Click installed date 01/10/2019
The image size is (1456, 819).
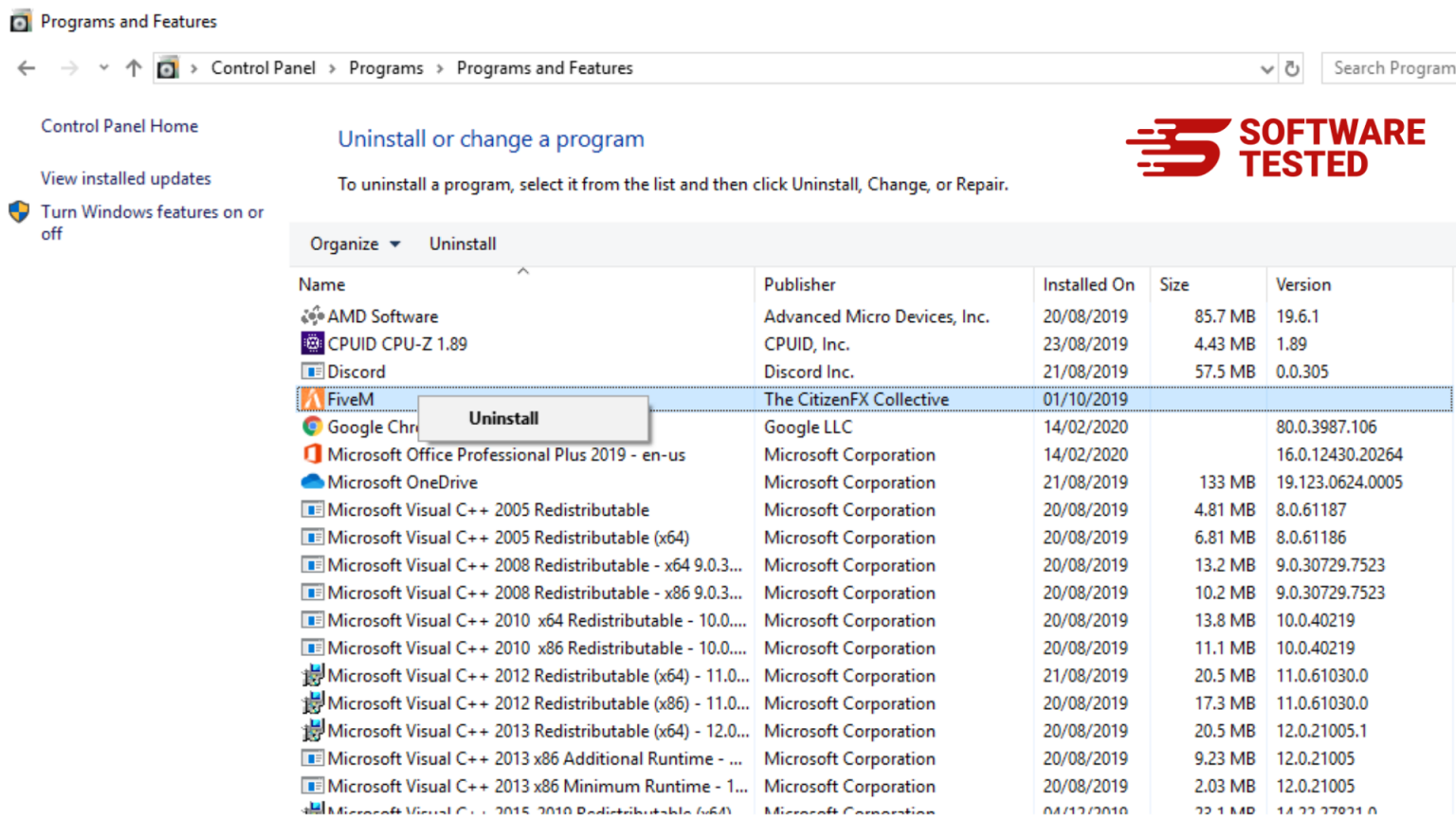click(x=1085, y=399)
